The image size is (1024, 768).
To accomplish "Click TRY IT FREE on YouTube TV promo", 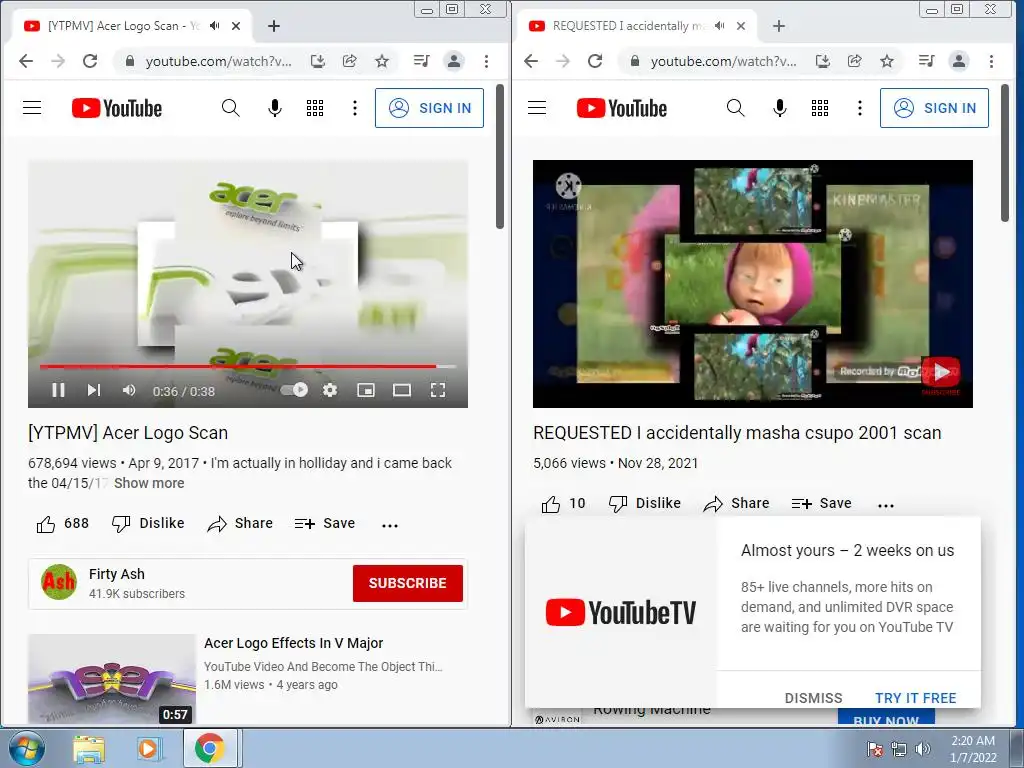I will tap(916, 698).
